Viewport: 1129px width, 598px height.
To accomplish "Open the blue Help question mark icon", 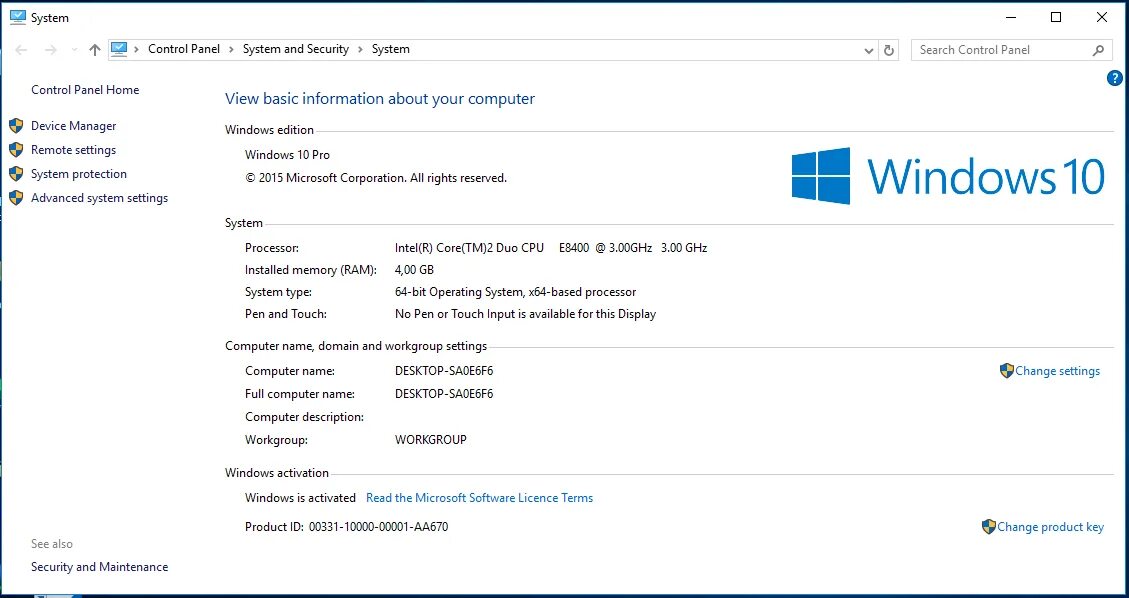I will pyautogui.click(x=1115, y=78).
